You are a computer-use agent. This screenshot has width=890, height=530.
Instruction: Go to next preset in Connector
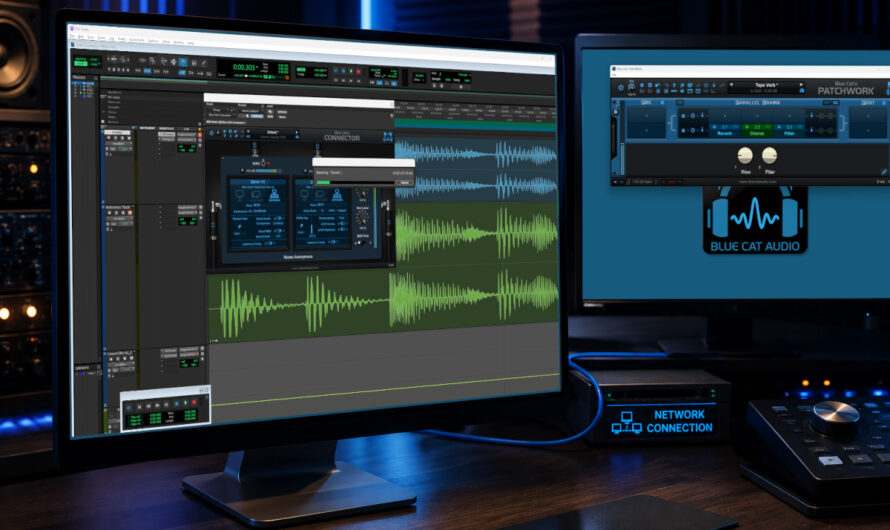297,132
